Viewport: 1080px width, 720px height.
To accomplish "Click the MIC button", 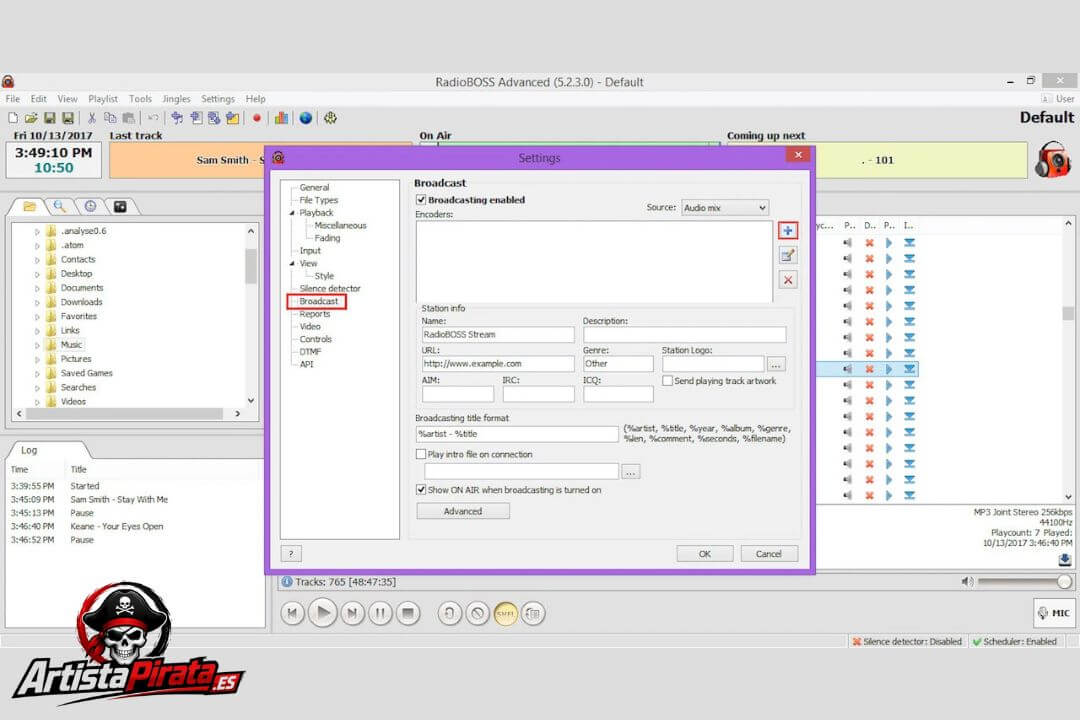I will click(1054, 613).
